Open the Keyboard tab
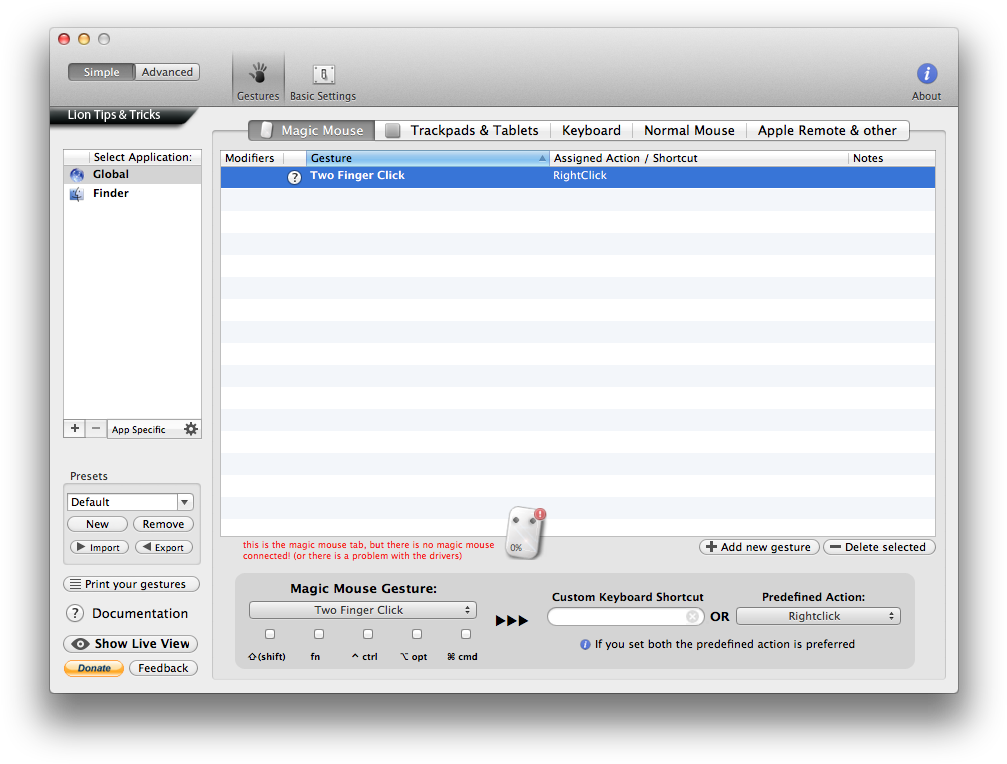The width and height of the screenshot is (1007, 764). [x=591, y=130]
